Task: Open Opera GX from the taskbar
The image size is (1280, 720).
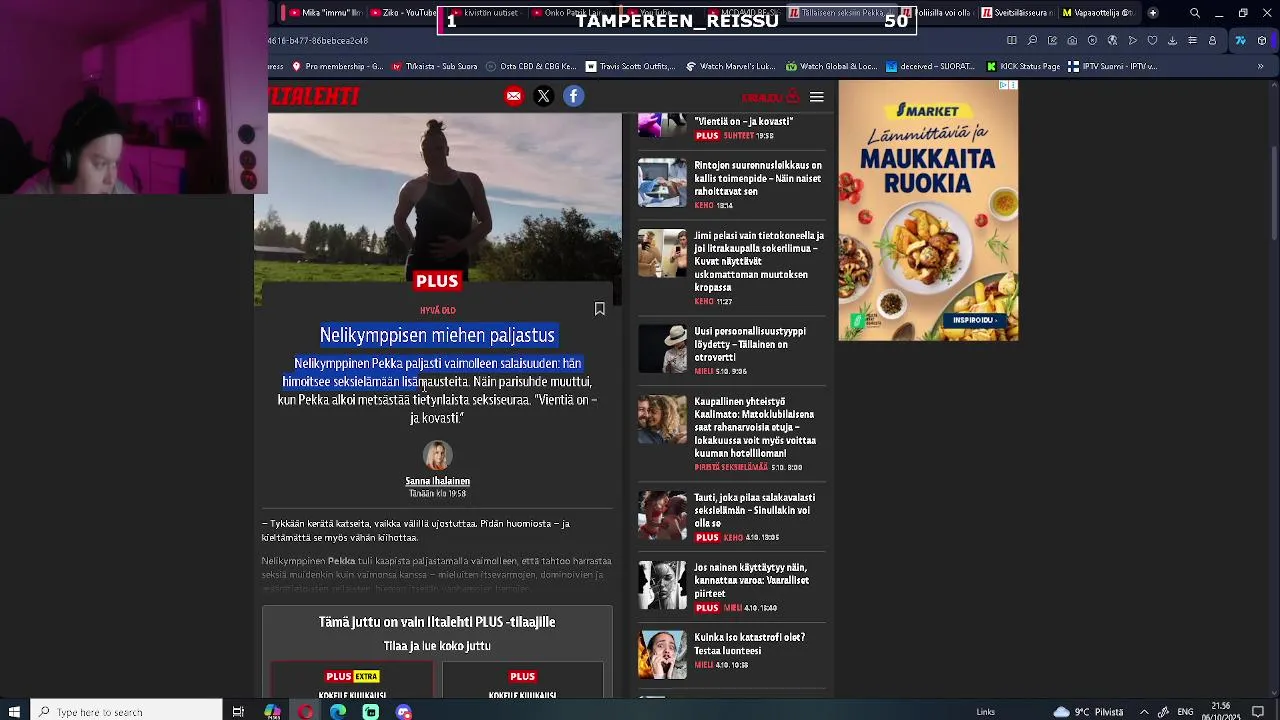Action: 305,712
